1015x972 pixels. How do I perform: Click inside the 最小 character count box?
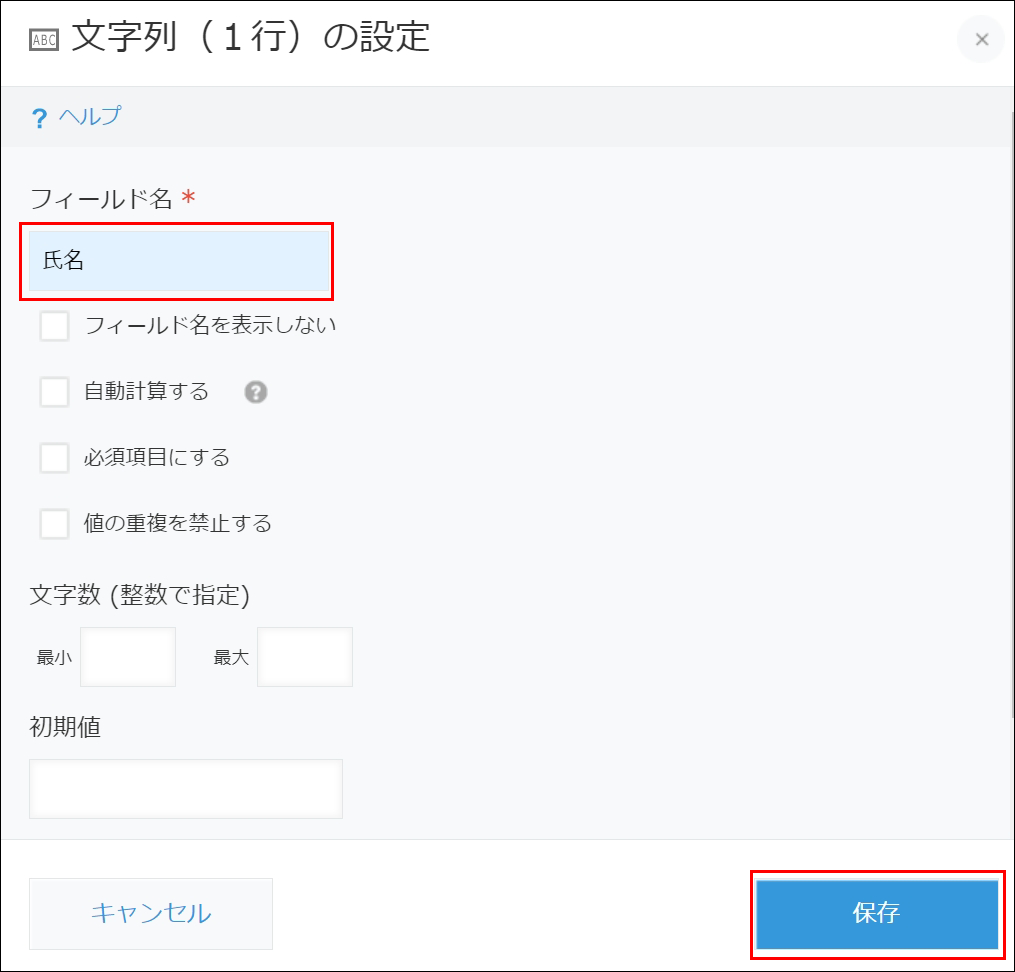pos(128,656)
